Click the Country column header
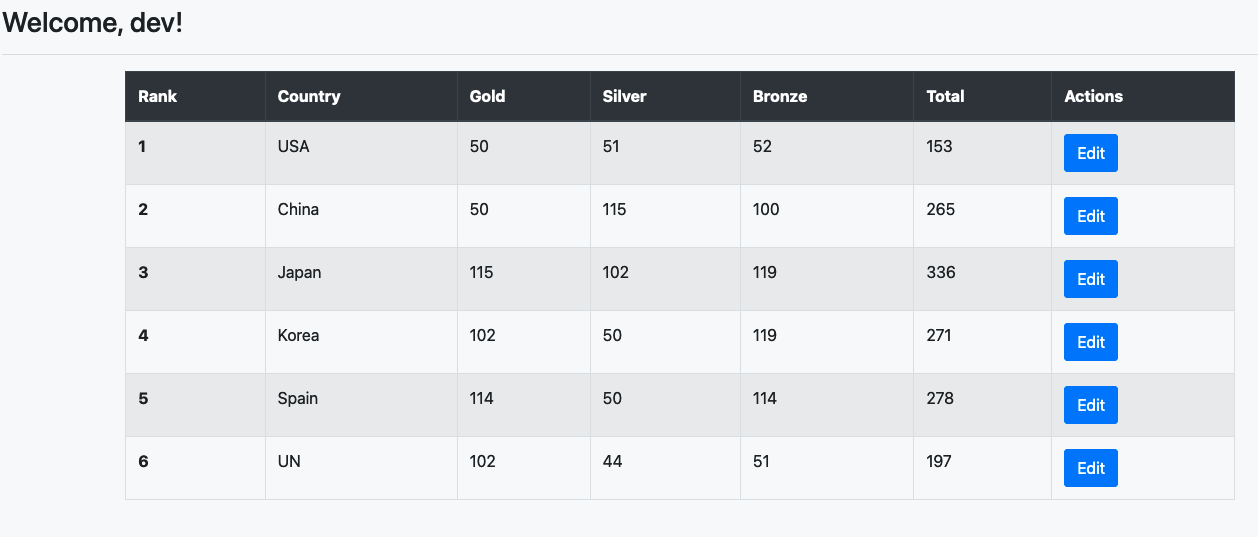The width and height of the screenshot is (1258, 537). (x=309, y=96)
